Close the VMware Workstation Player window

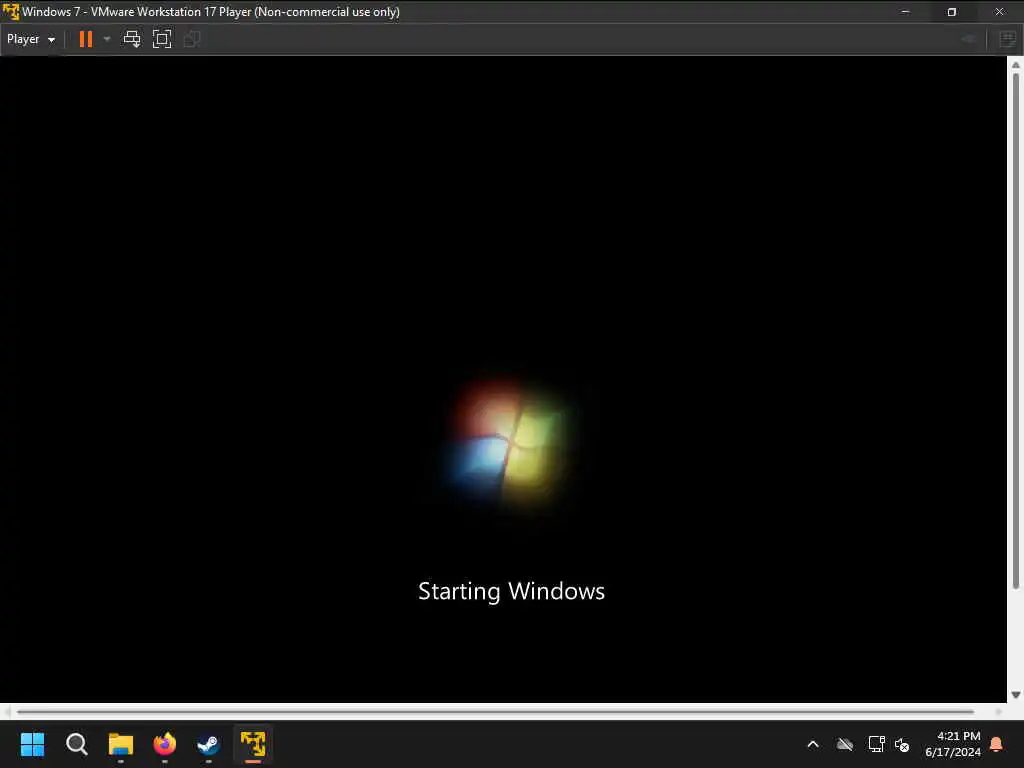999,12
